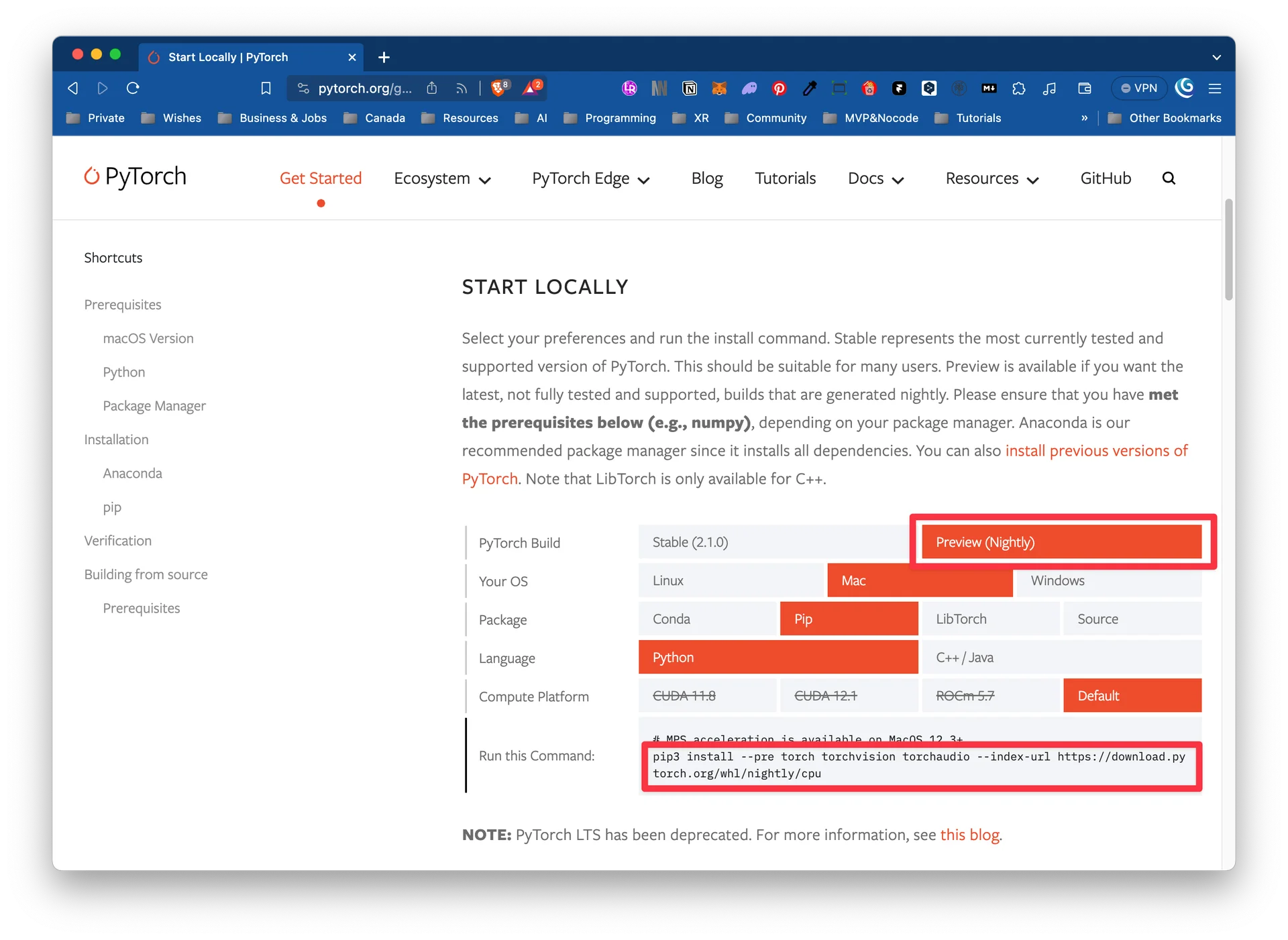Toggle the VPN button
Screen dimensions: 1288x940
(x=1139, y=88)
